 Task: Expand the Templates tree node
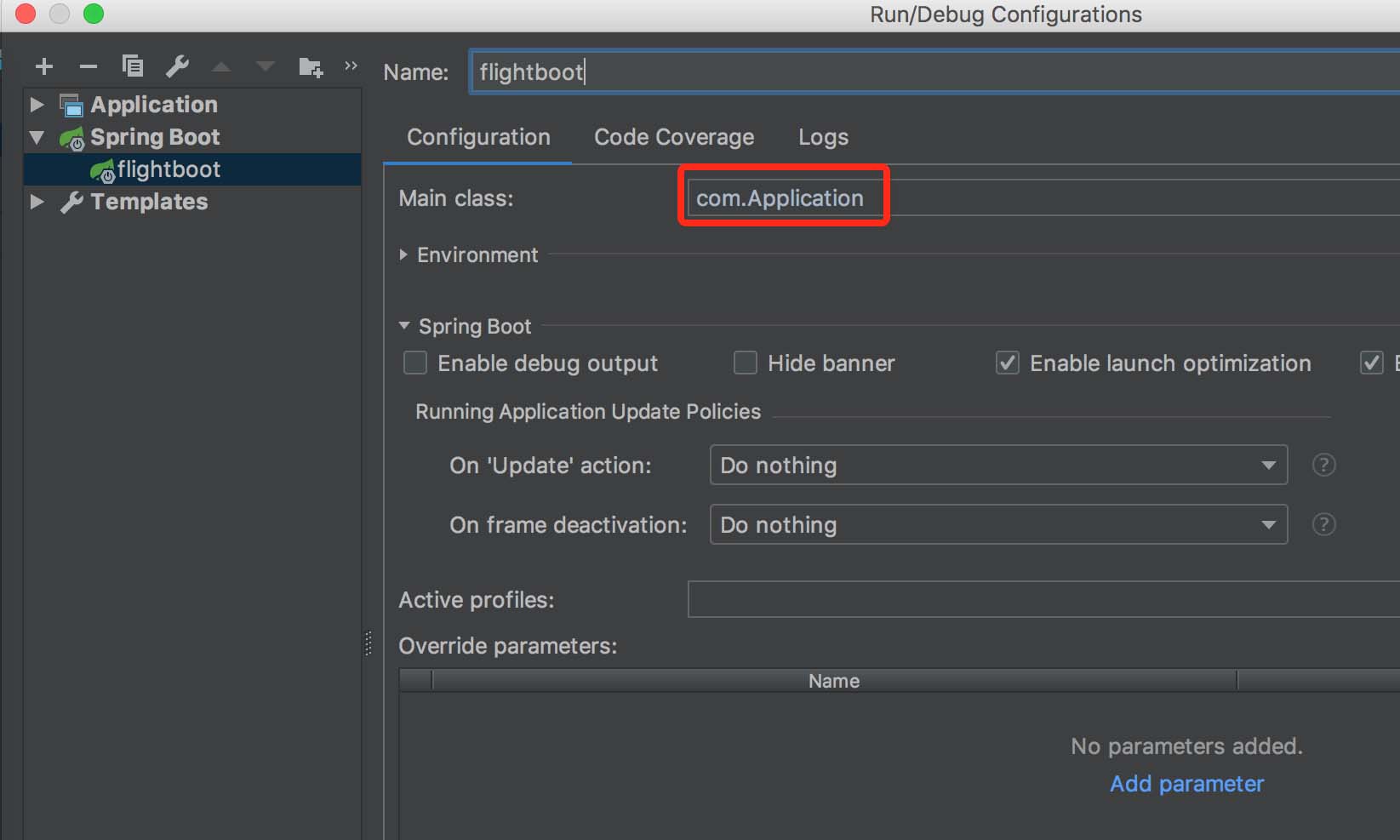point(37,202)
